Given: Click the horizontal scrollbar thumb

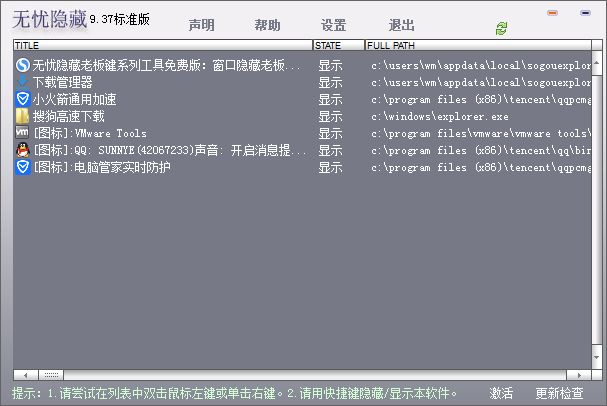Looking at the screenshot, I should pos(51,375).
